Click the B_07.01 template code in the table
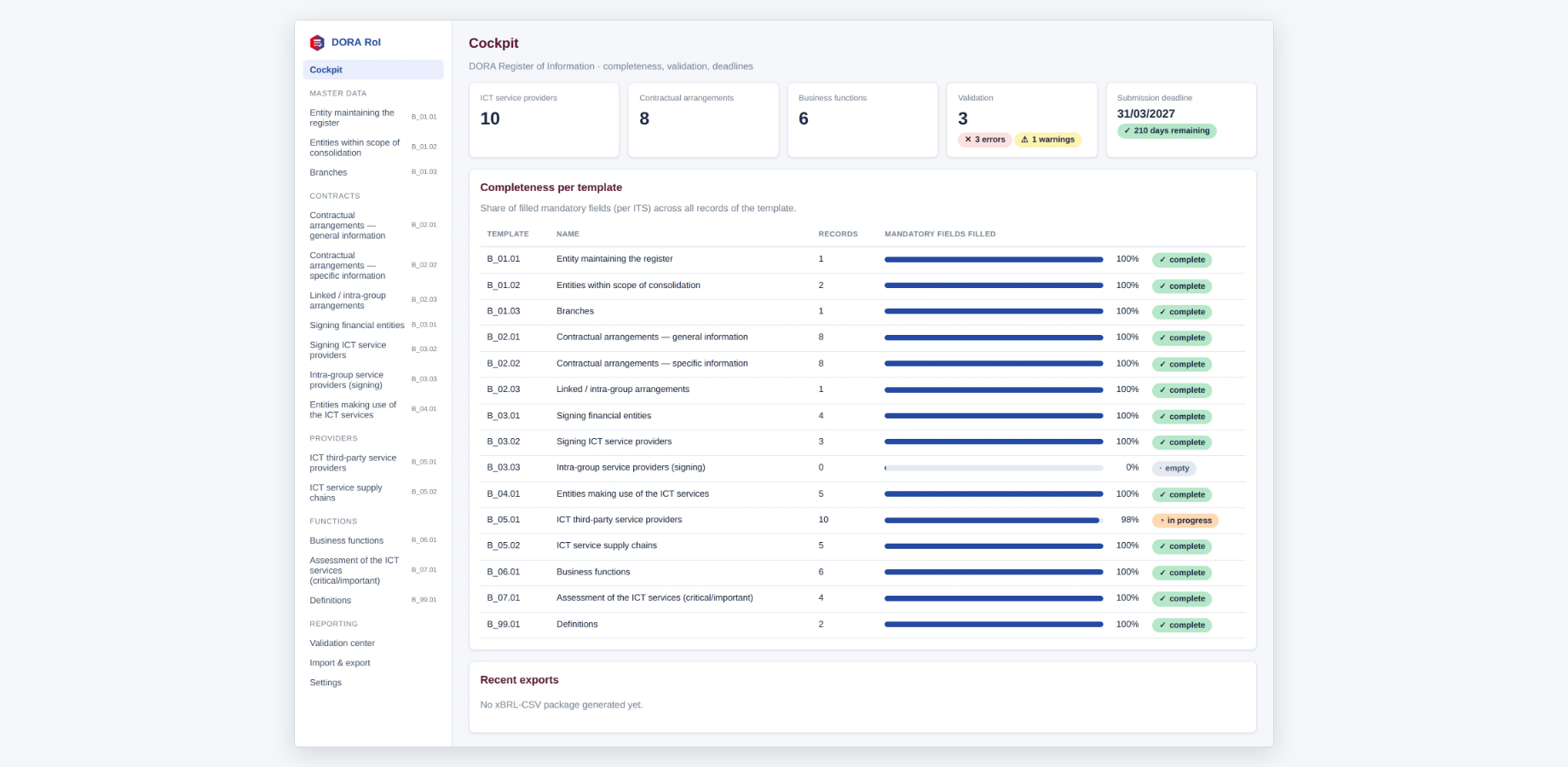The height and width of the screenshot is (767, 1568). 504,597
